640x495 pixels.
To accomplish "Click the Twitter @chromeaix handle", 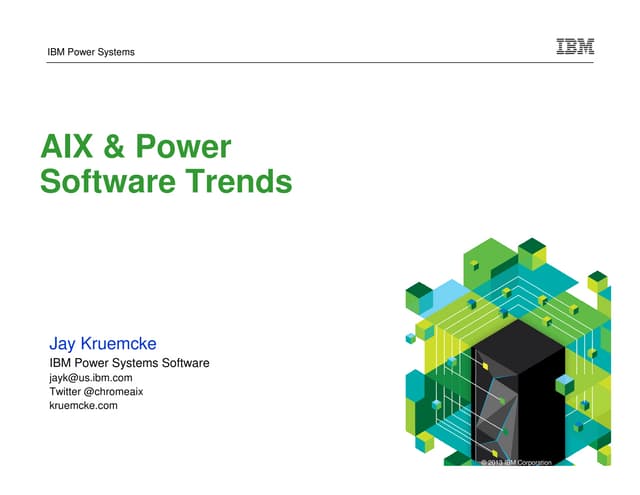I will pos(96,392).
